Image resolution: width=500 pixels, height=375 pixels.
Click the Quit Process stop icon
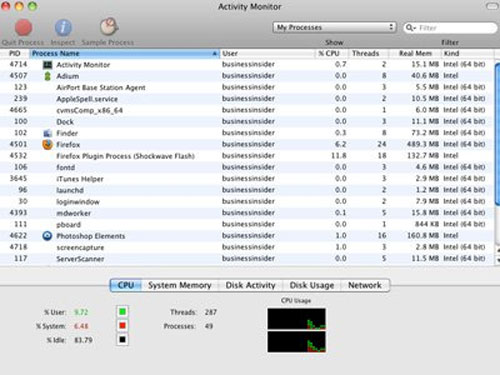(23, 28)
